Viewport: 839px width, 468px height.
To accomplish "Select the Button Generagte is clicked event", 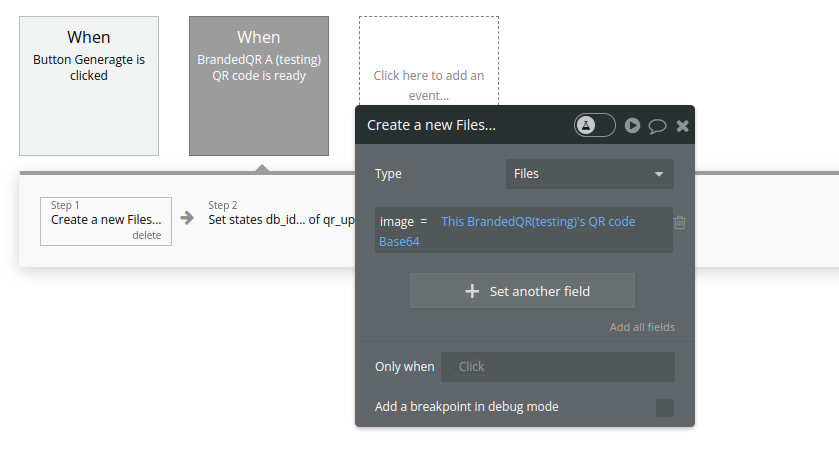I will 89,85.
